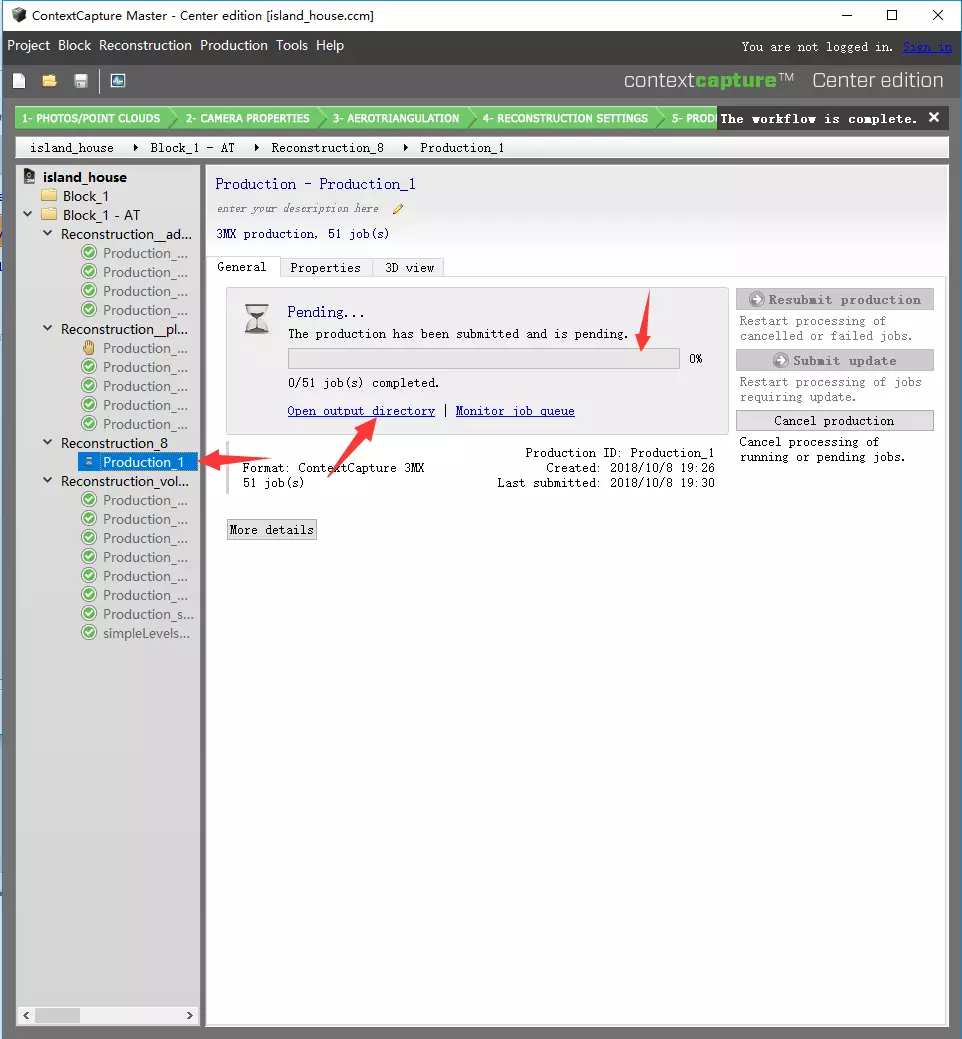Click the tree scrollbar left arrow
Image resolution: width=962 pixels, height=1039 pixels.
[x=26, y=1015]
